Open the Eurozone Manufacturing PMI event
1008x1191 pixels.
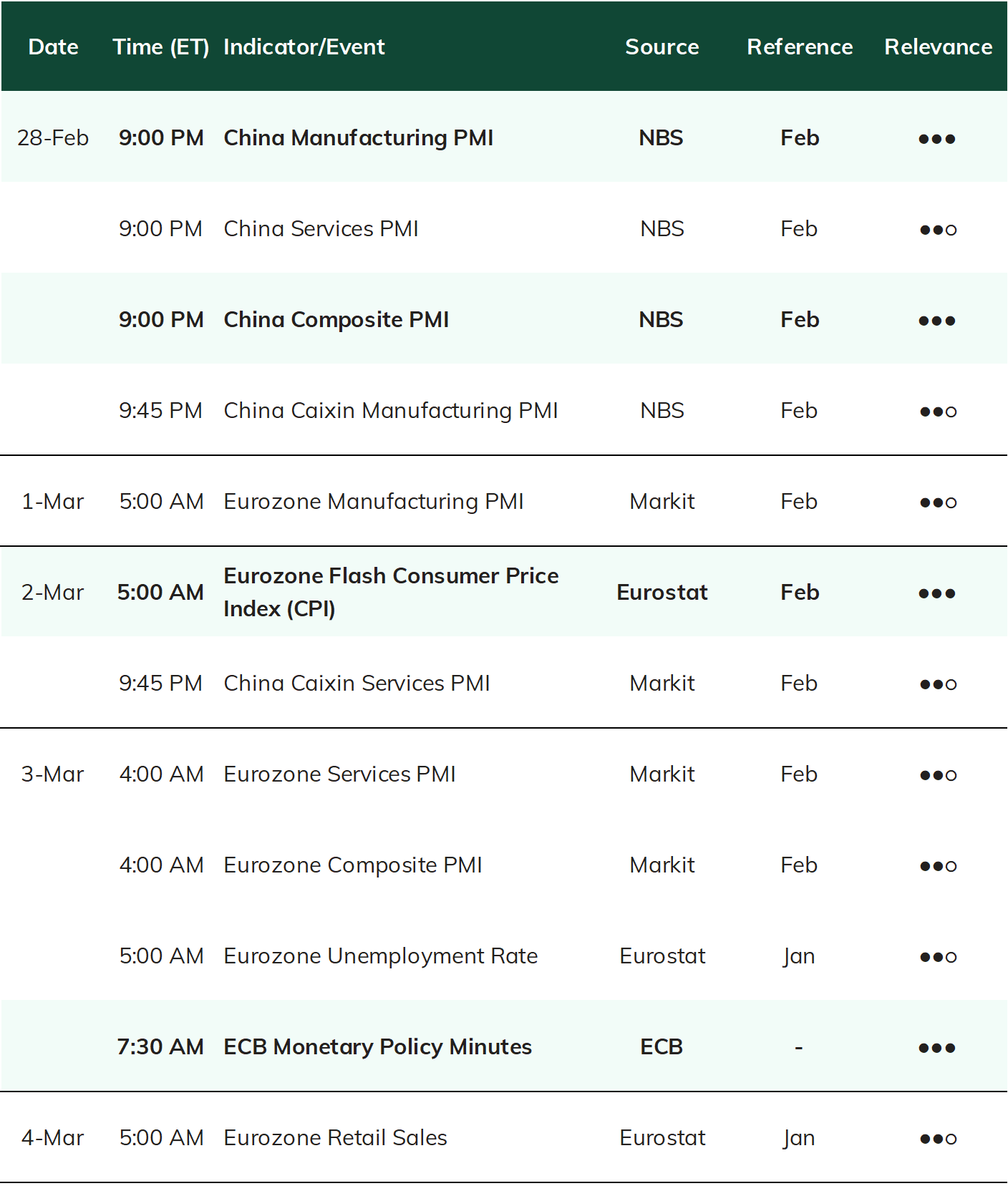coord(374,502)
